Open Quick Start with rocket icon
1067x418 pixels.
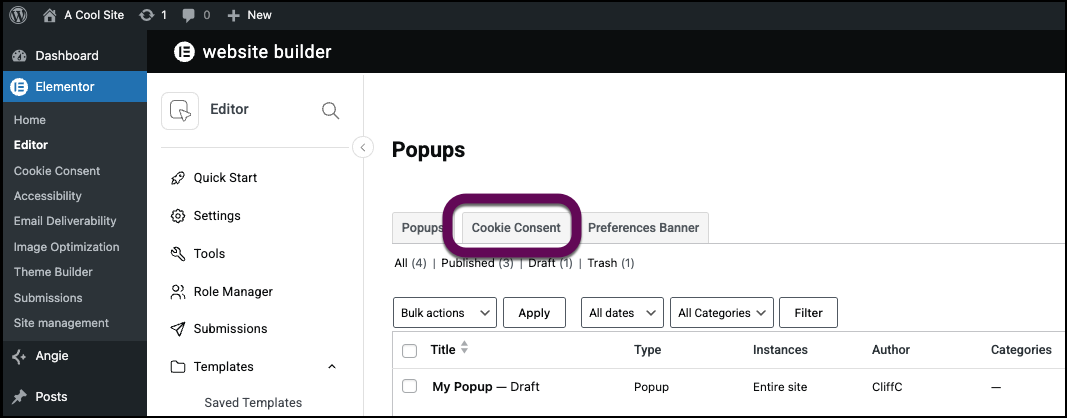(x=214, y=178)
